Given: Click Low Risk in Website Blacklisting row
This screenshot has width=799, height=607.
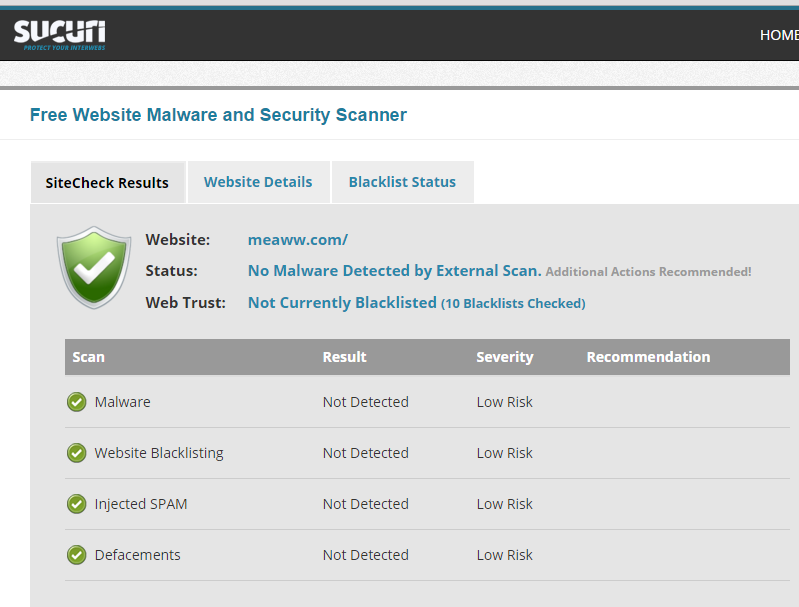Looking at the screenshot, I should pos(504,453).
